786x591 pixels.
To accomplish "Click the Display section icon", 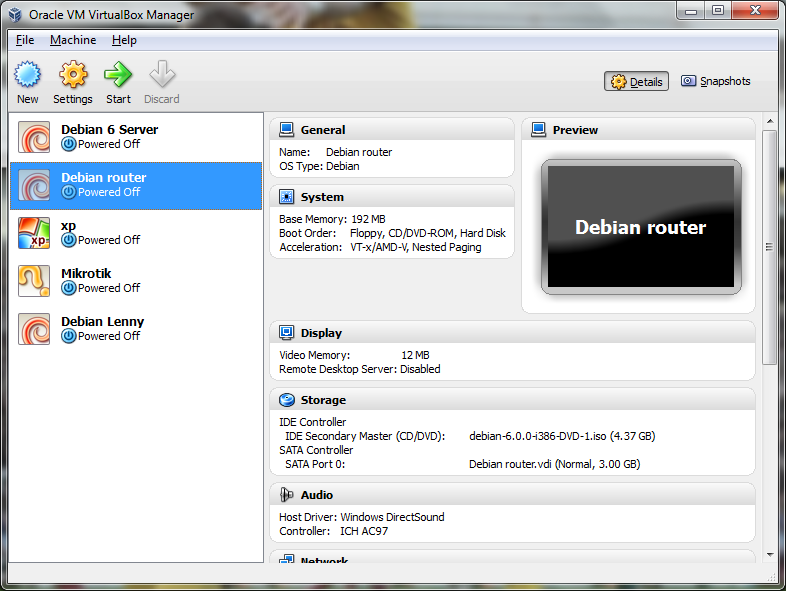I will pos(287,333).
